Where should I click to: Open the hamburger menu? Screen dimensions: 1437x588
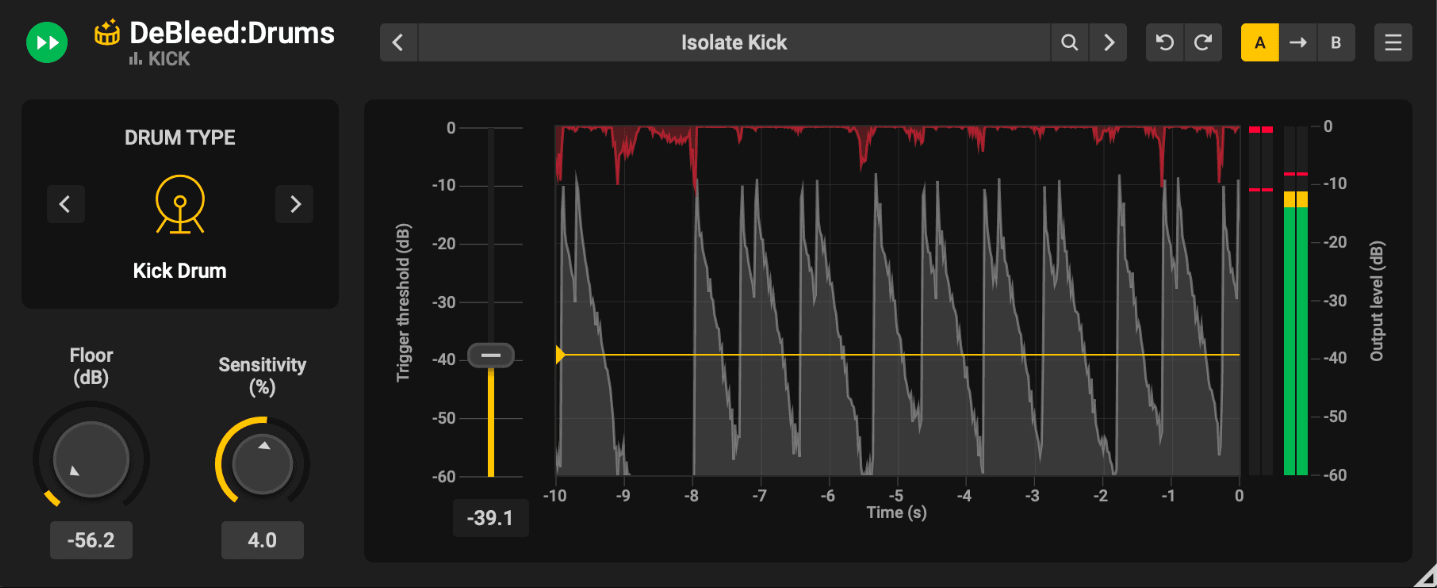(x=1393, y=43)
